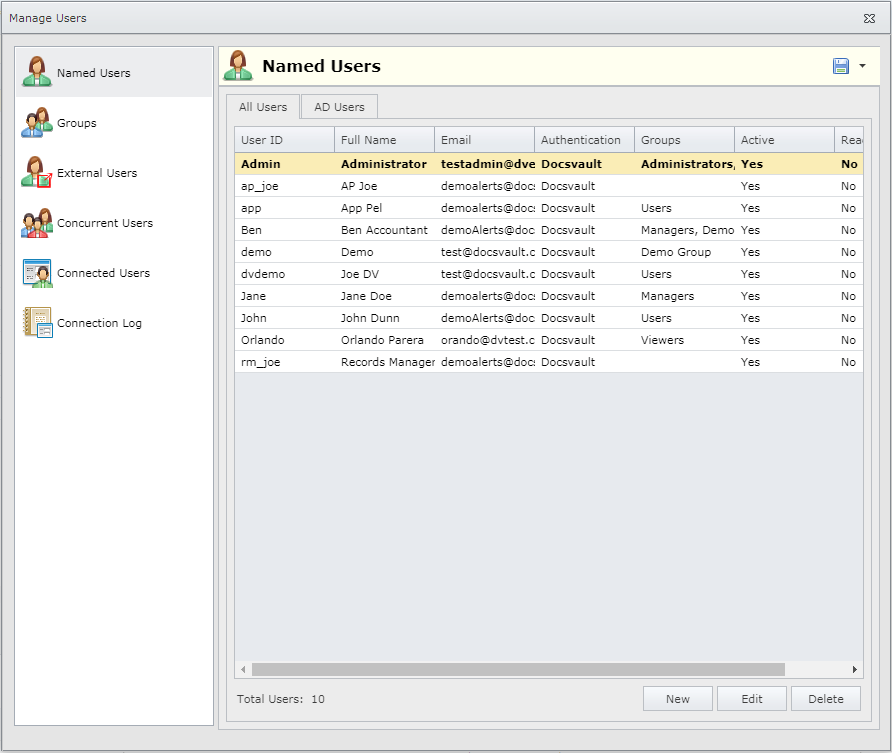Viewport: 892px width, 753px height.
Task: Expand dropdown arrow beside save icon
Action: (862, 66)
